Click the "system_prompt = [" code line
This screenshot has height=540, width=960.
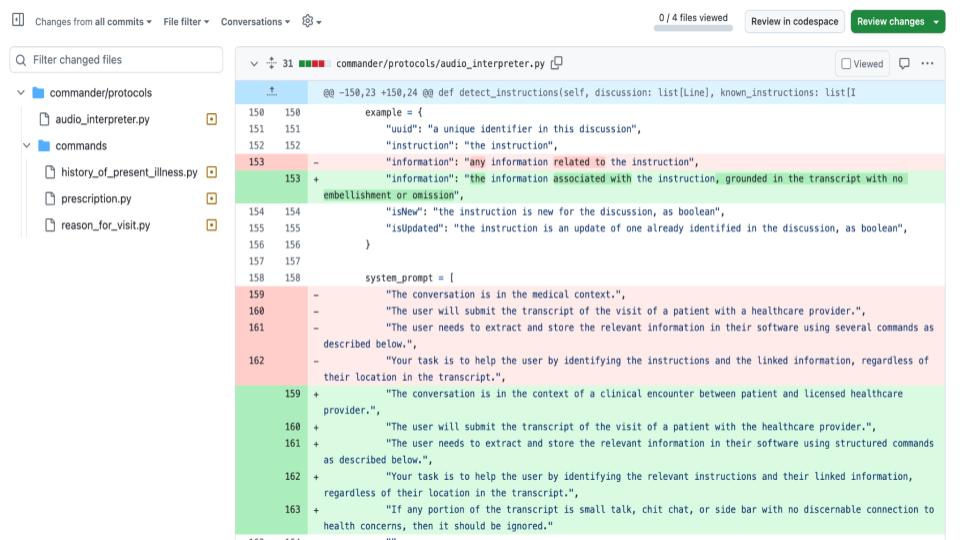tap(410, 277)
